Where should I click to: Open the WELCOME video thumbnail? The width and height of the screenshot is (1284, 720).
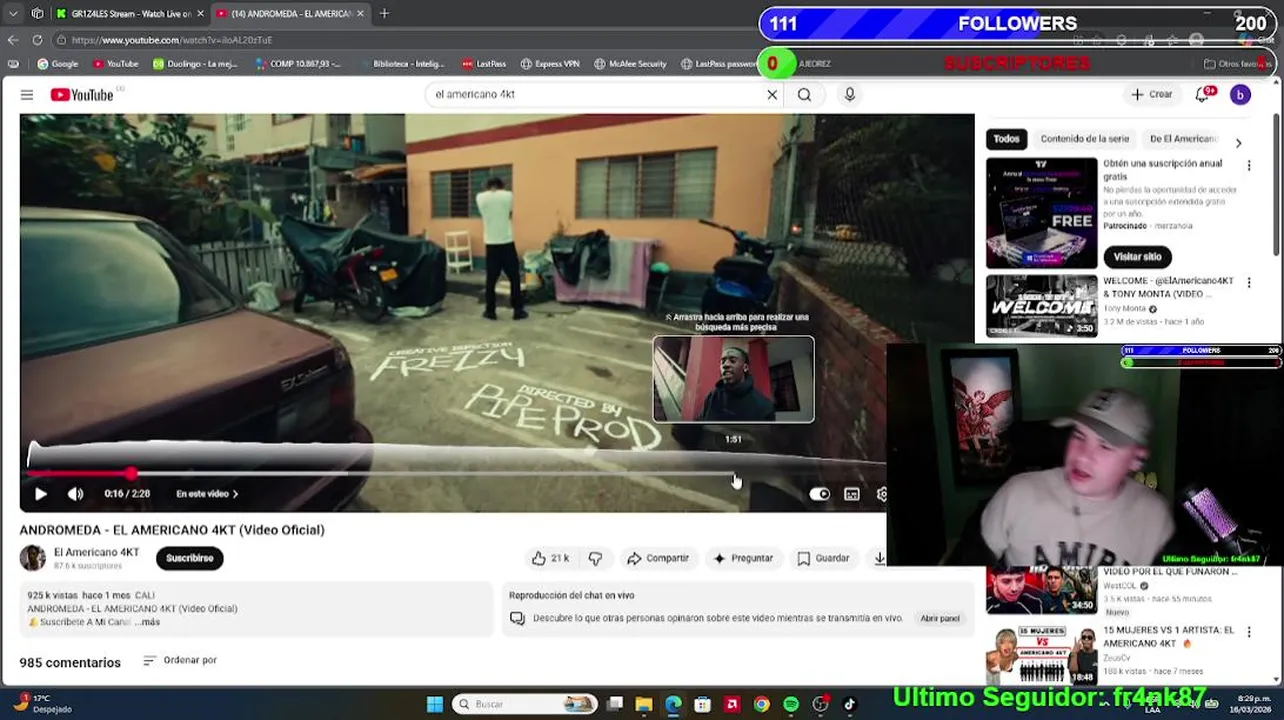(x=1041, y=306)
